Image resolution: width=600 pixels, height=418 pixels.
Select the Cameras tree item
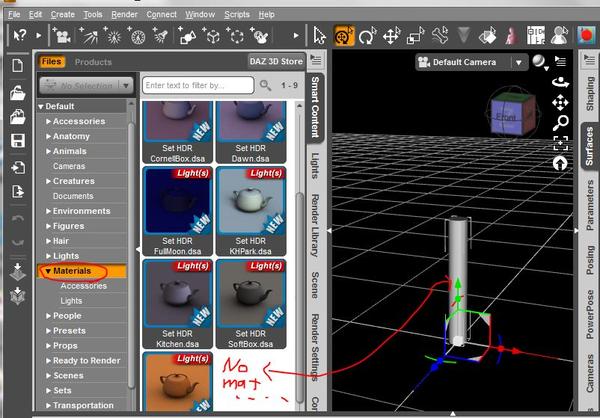pos(69,166)
